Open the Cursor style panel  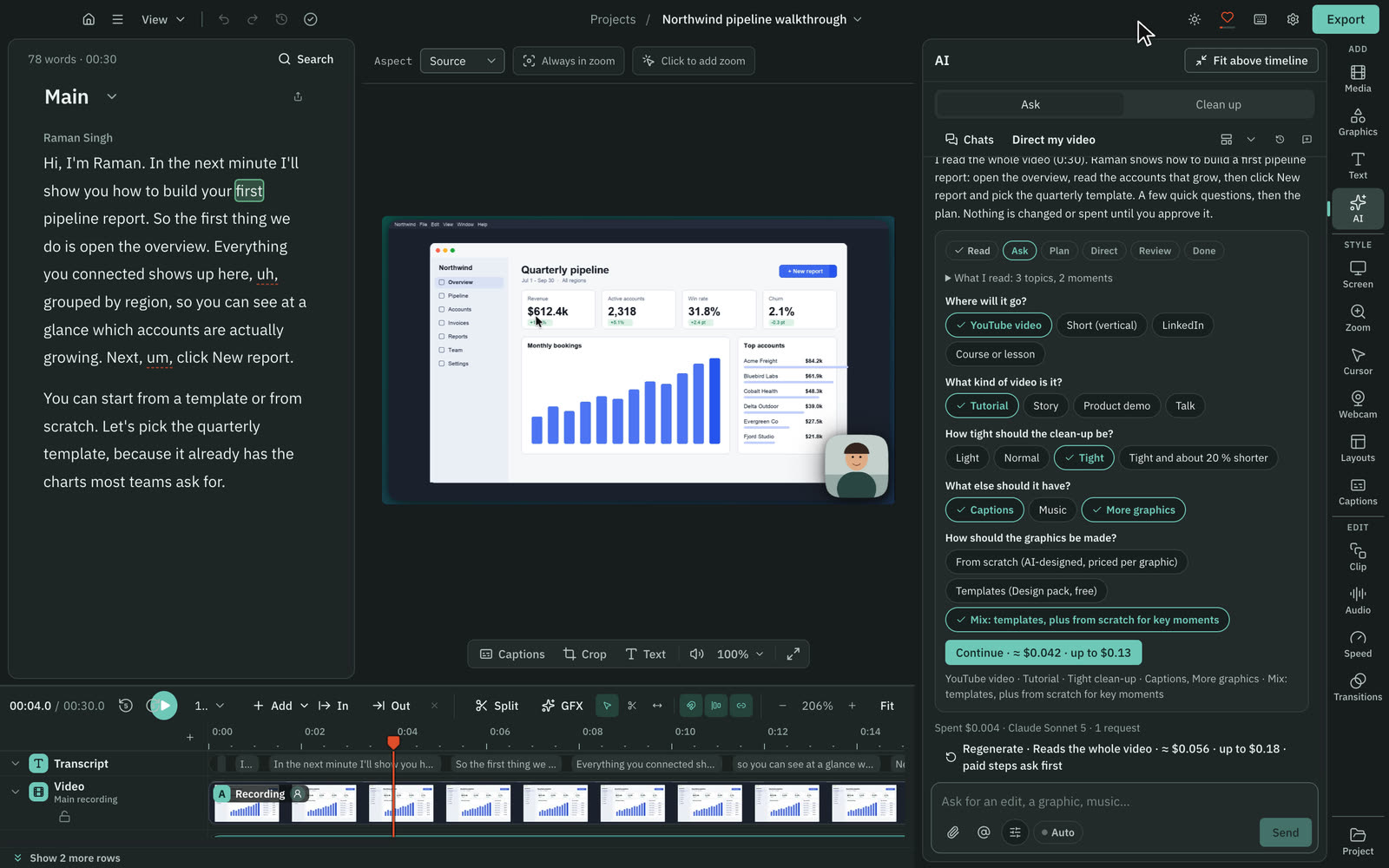click(1358, 361)
